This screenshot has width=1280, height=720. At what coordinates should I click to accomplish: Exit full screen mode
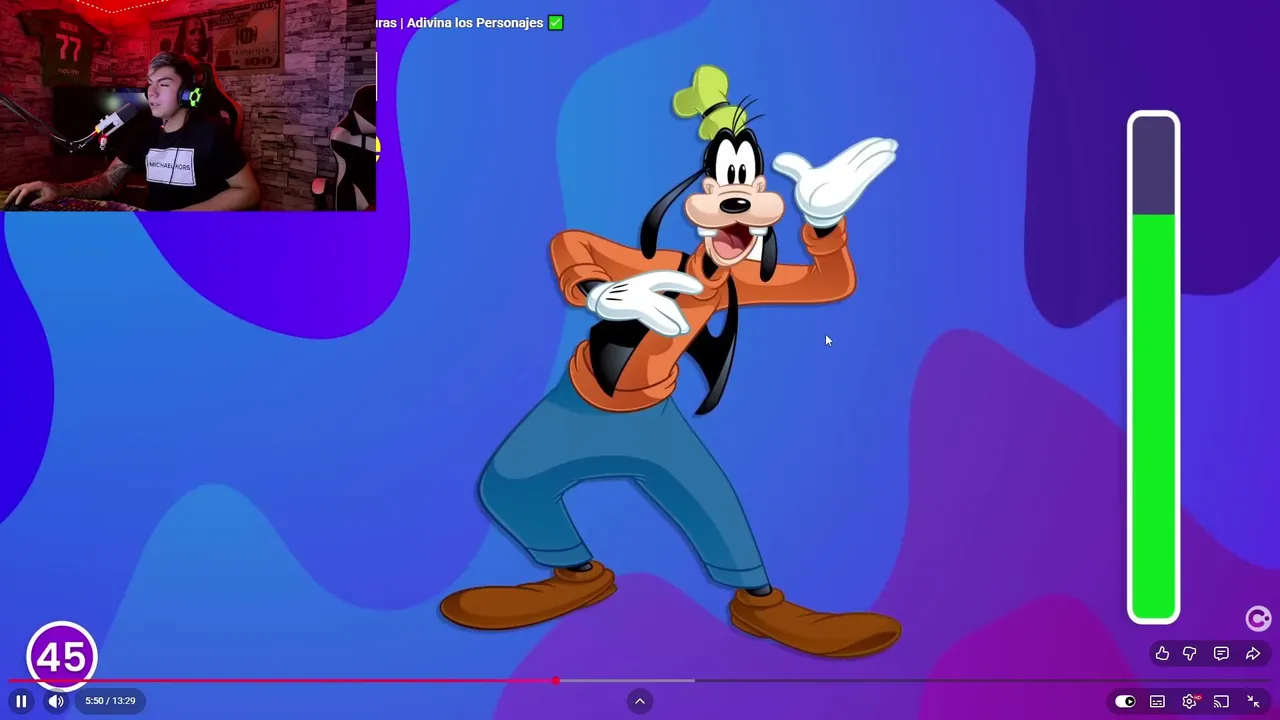point(1253,701)
